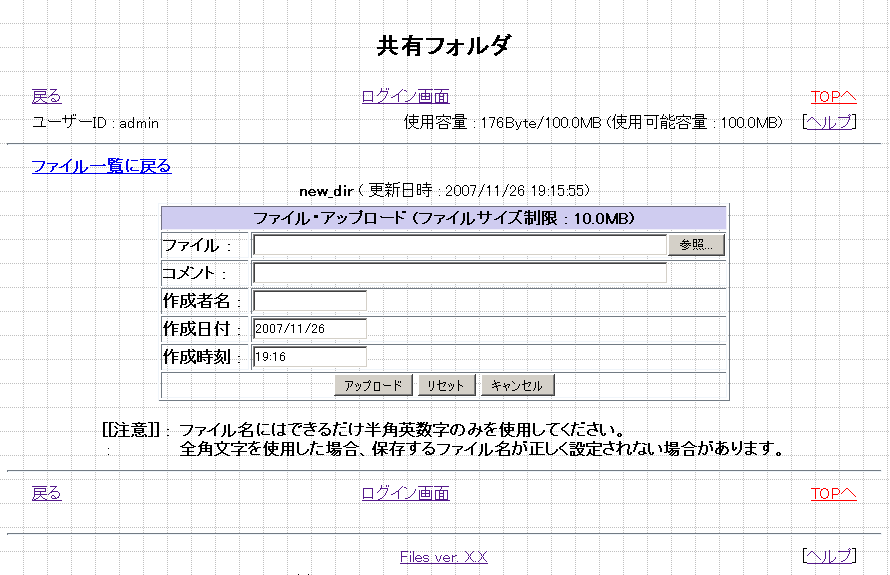Select the 作成者名 input box
This screenshot has width=890, height=575.
310,301
